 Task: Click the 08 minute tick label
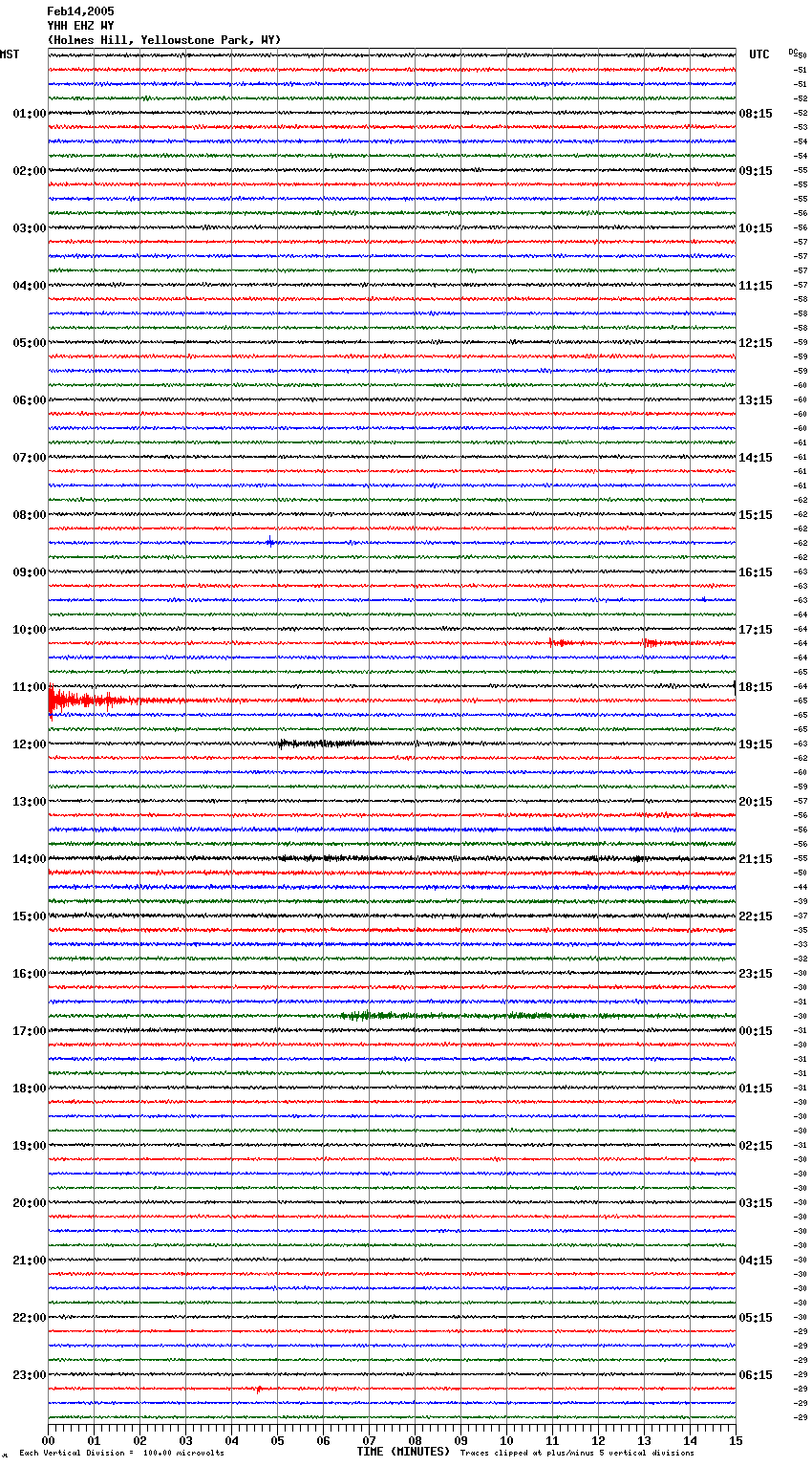point(415,1440)
